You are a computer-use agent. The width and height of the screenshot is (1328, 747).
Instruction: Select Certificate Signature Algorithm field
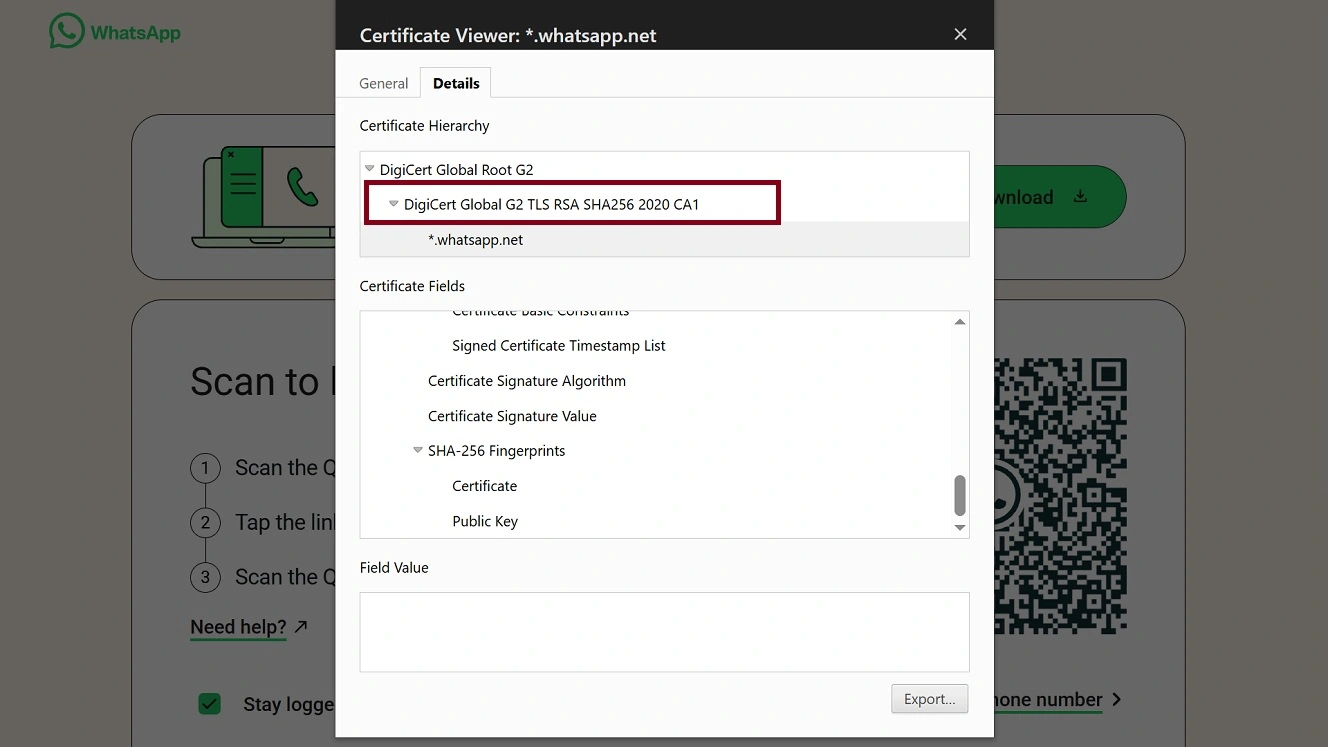(x=527, y=381)
